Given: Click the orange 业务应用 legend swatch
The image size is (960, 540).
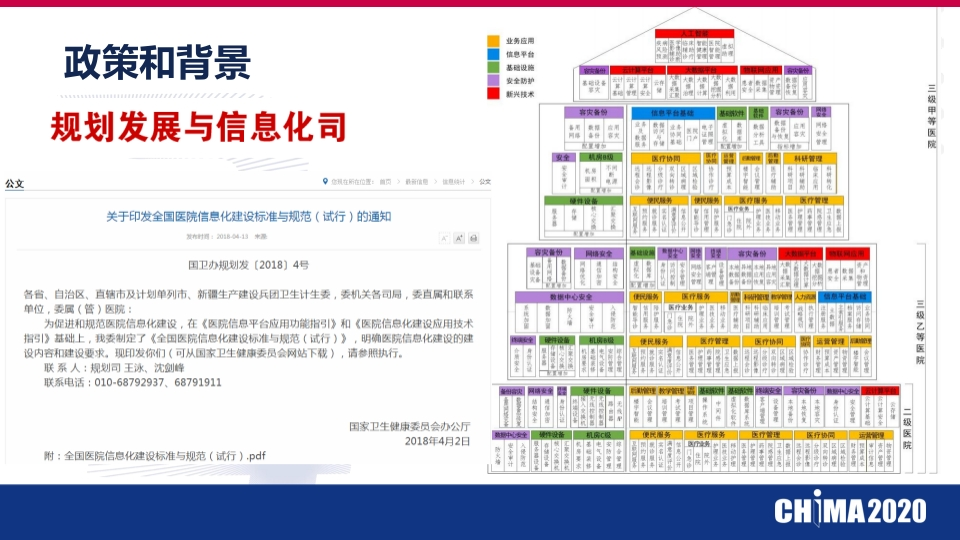Looking at the screenshot, I should (x=493, y=41).
